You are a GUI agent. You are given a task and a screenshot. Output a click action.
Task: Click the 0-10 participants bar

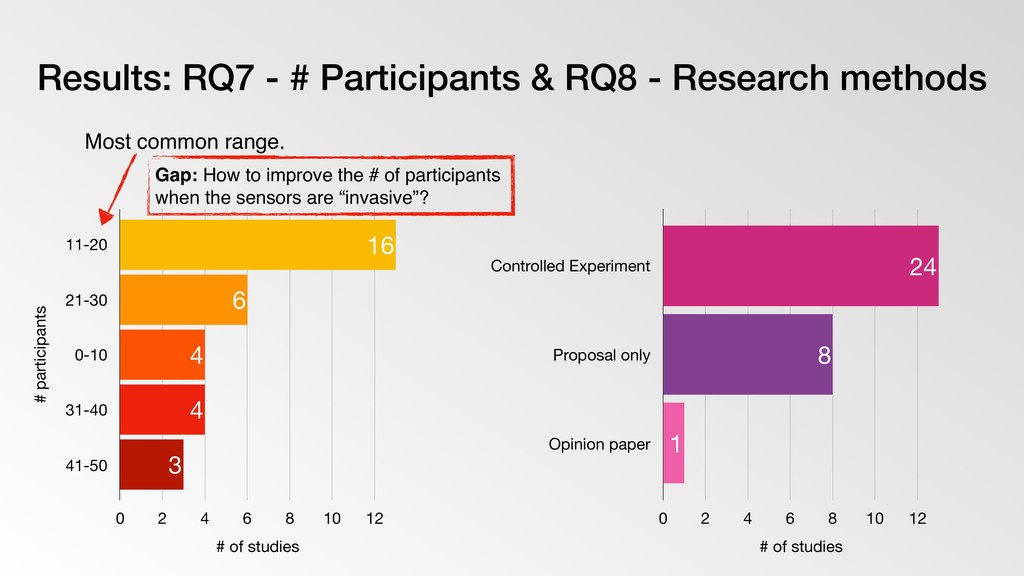[x=162, y=355]
